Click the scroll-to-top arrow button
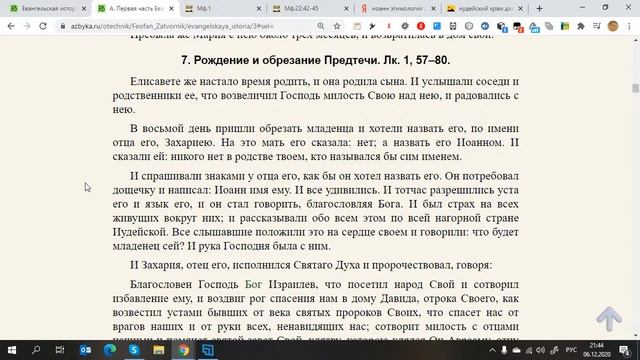 [609, 318]
